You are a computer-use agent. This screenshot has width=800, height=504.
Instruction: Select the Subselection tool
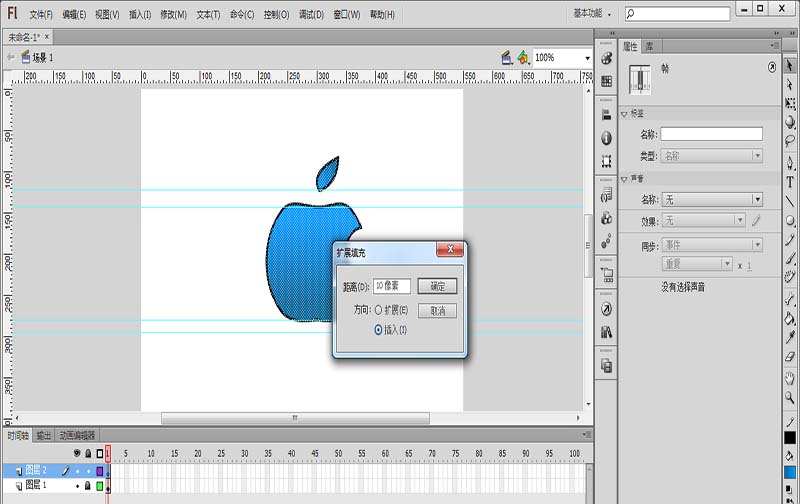pyautogui.click(x=790, y=85)
